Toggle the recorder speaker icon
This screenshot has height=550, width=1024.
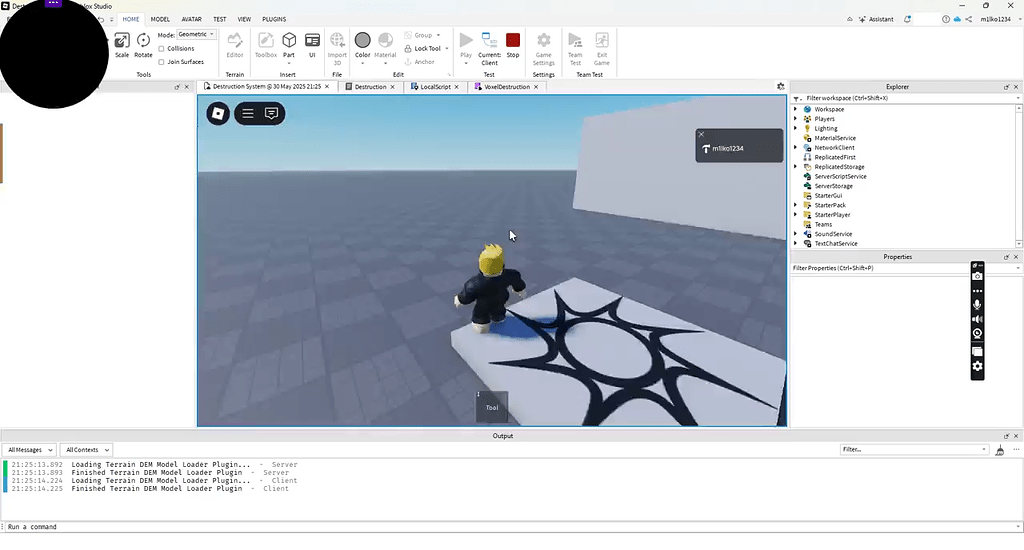977,319
